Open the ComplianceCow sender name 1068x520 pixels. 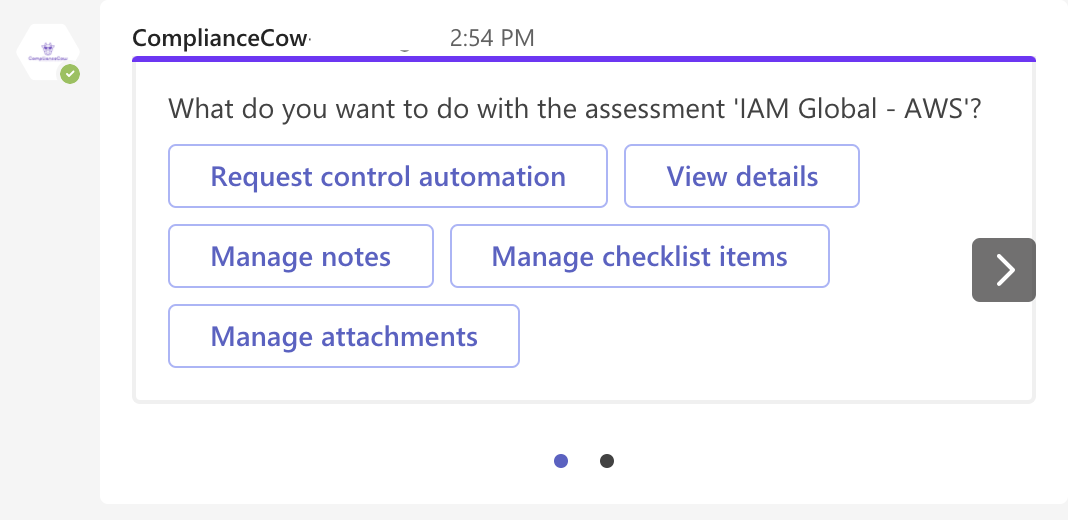click(221, 38)
